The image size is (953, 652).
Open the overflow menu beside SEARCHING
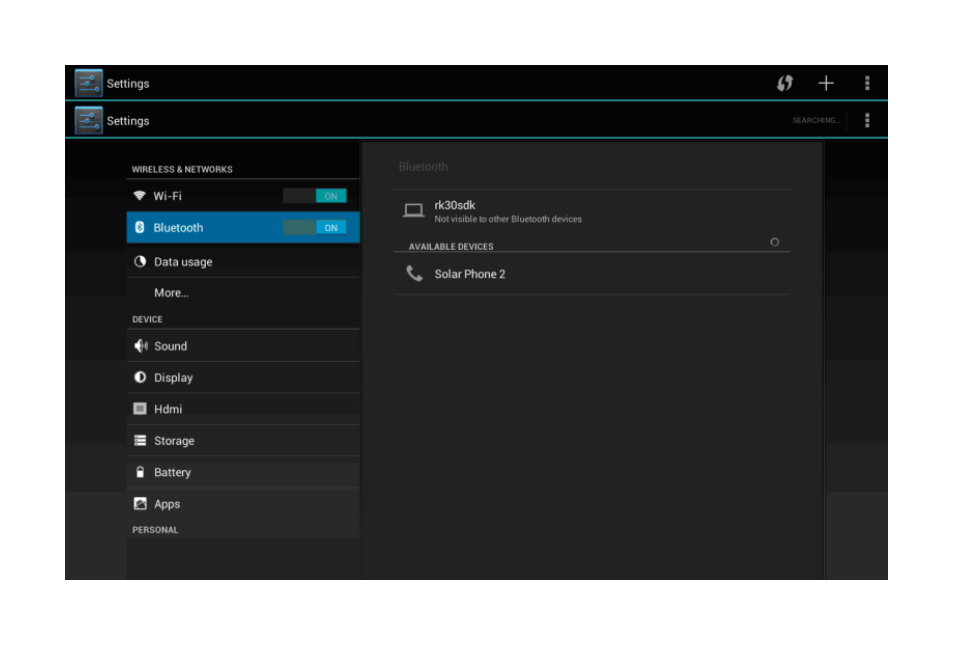[x=867, y=120]
